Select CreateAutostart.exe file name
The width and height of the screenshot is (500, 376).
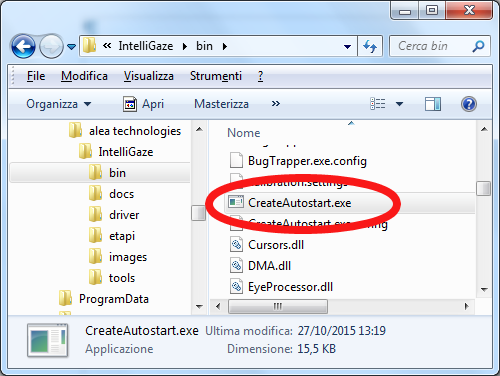pos(299,203)
